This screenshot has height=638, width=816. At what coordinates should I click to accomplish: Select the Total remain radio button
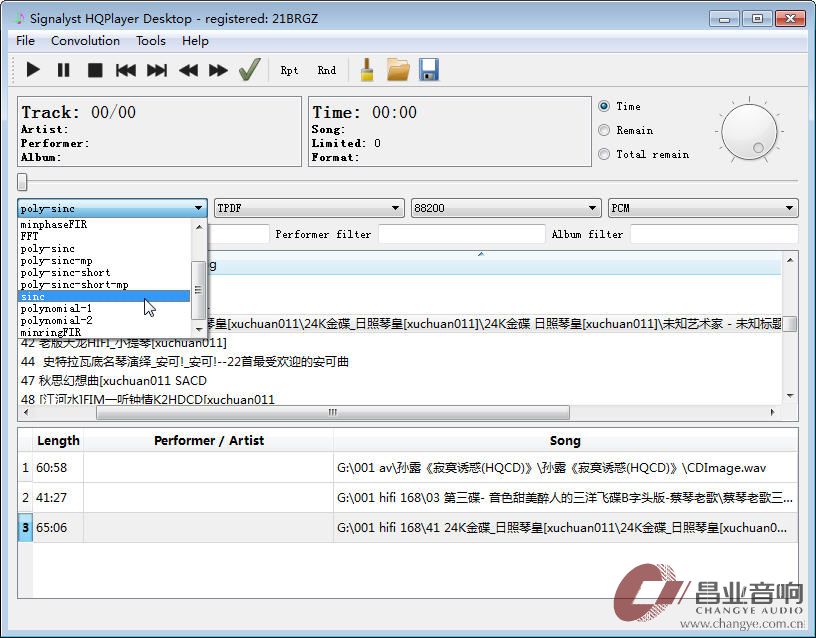604,154
